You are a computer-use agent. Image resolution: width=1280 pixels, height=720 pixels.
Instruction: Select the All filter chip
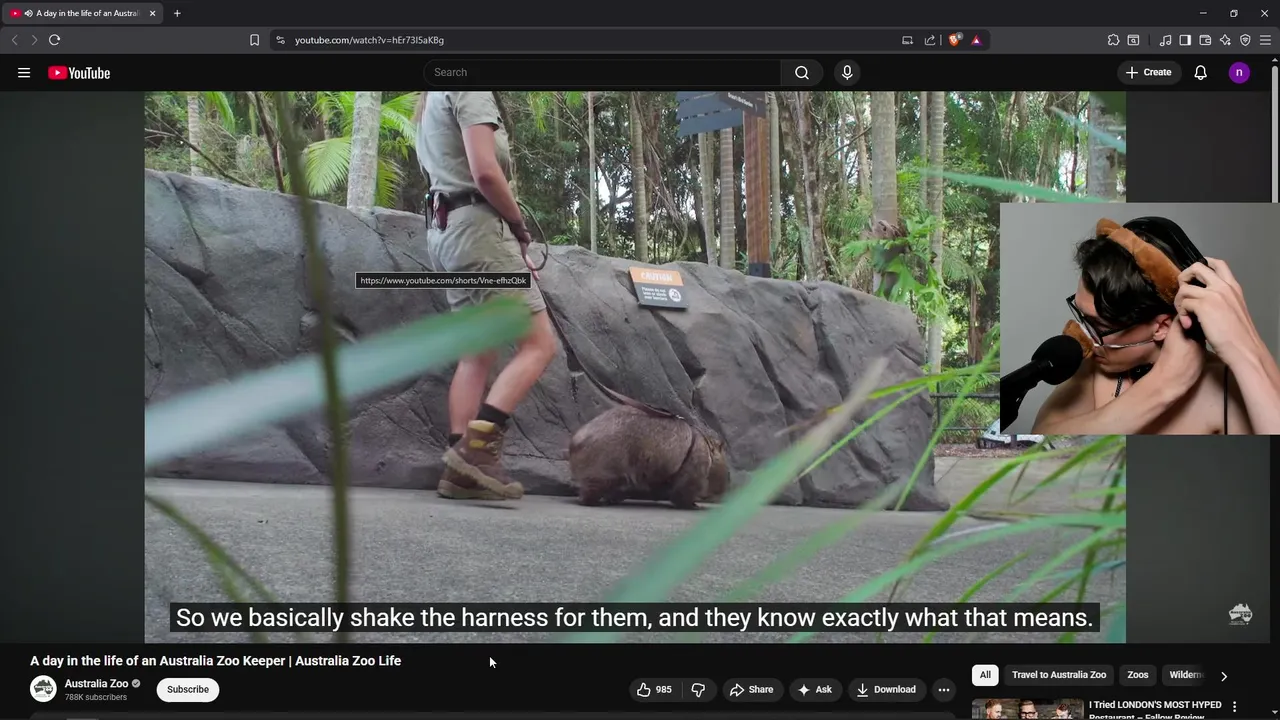tap(985, 675)
